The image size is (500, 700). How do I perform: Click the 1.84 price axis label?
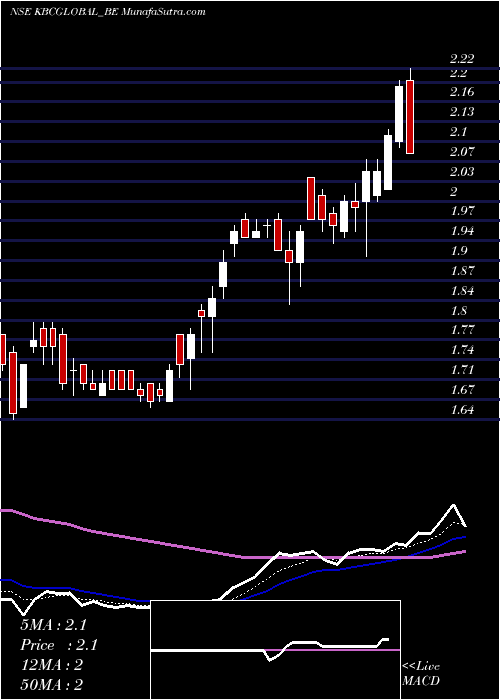[462, 291]
